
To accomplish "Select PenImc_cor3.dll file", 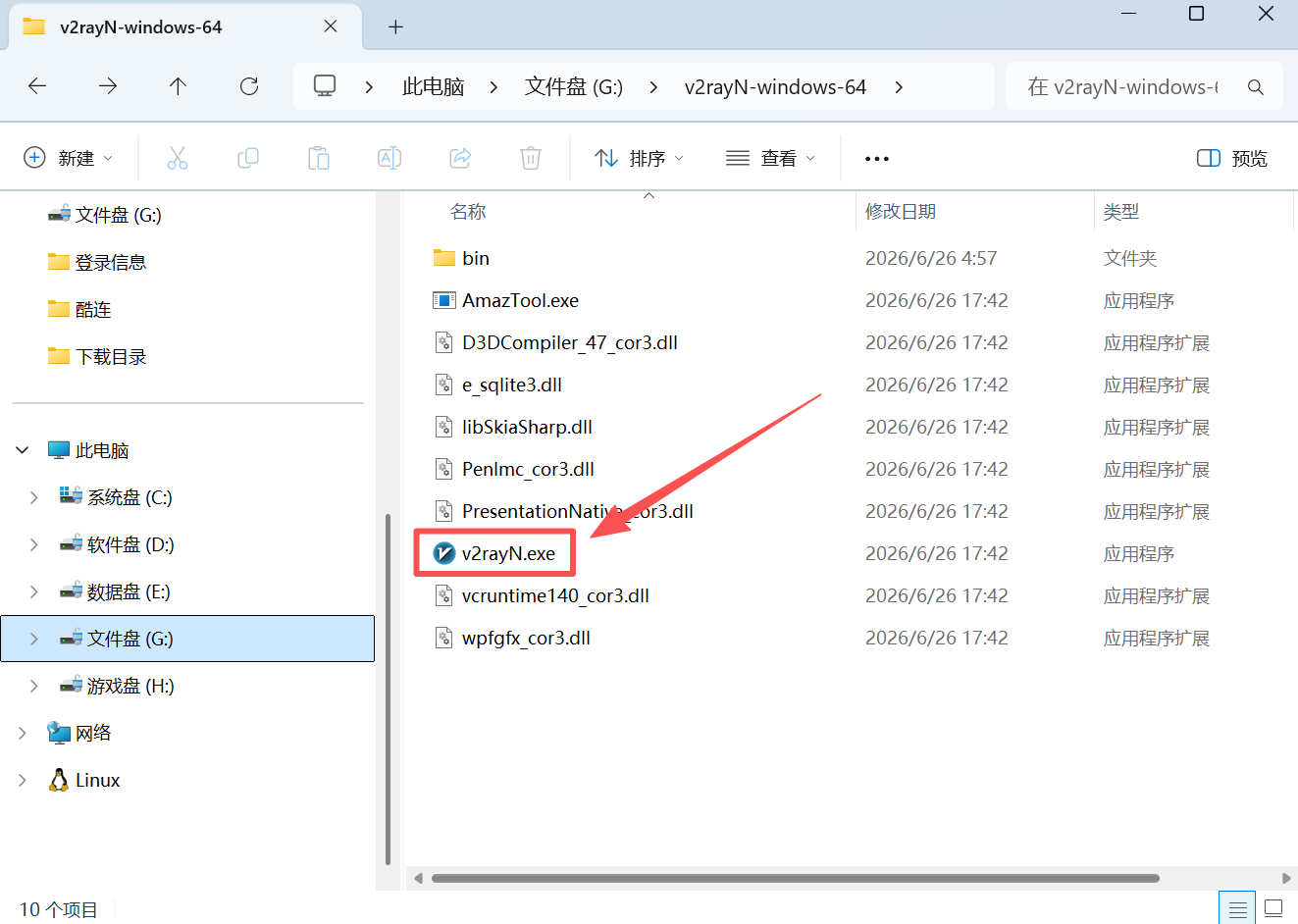I will (528, 469).
